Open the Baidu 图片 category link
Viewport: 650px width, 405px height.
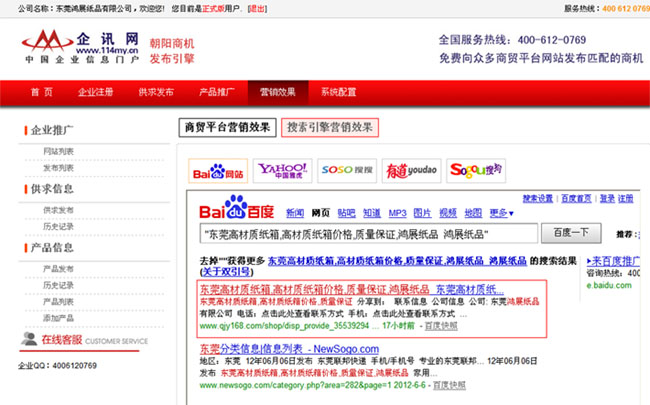(422, 213)
